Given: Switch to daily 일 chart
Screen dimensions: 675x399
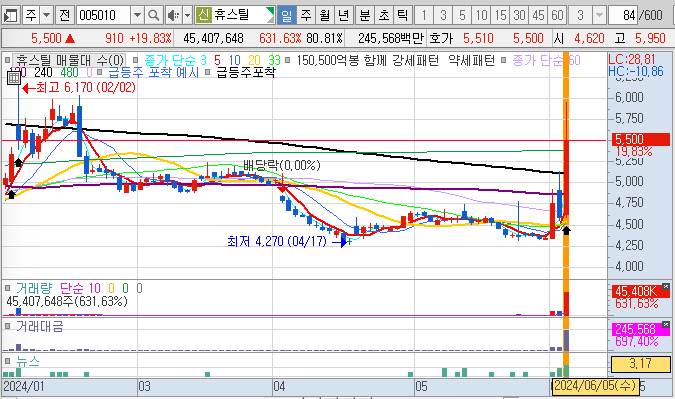Looking at the screenshot, I should (x=286, y=15).
